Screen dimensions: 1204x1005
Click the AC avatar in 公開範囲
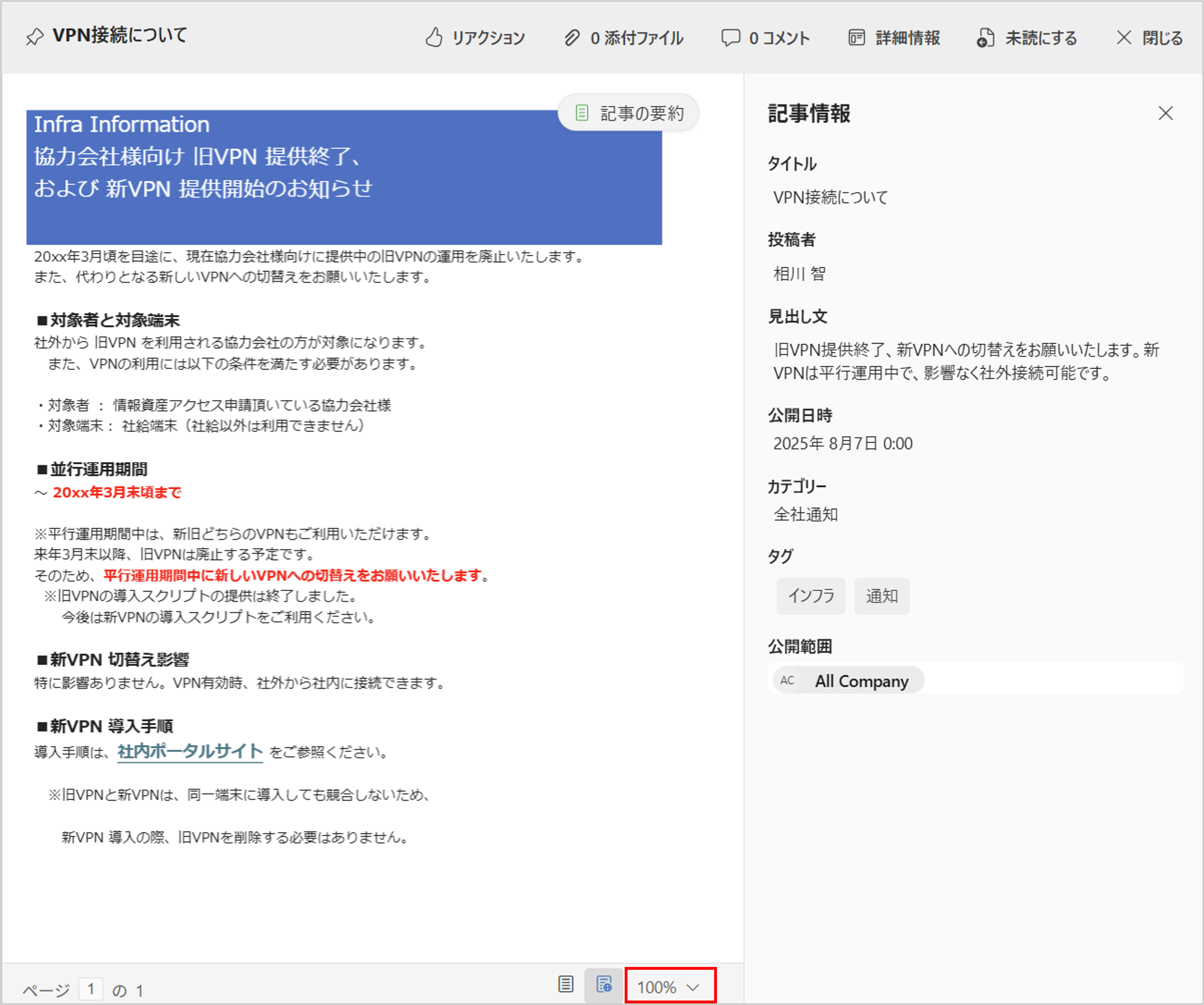click(x=787, y=680)
